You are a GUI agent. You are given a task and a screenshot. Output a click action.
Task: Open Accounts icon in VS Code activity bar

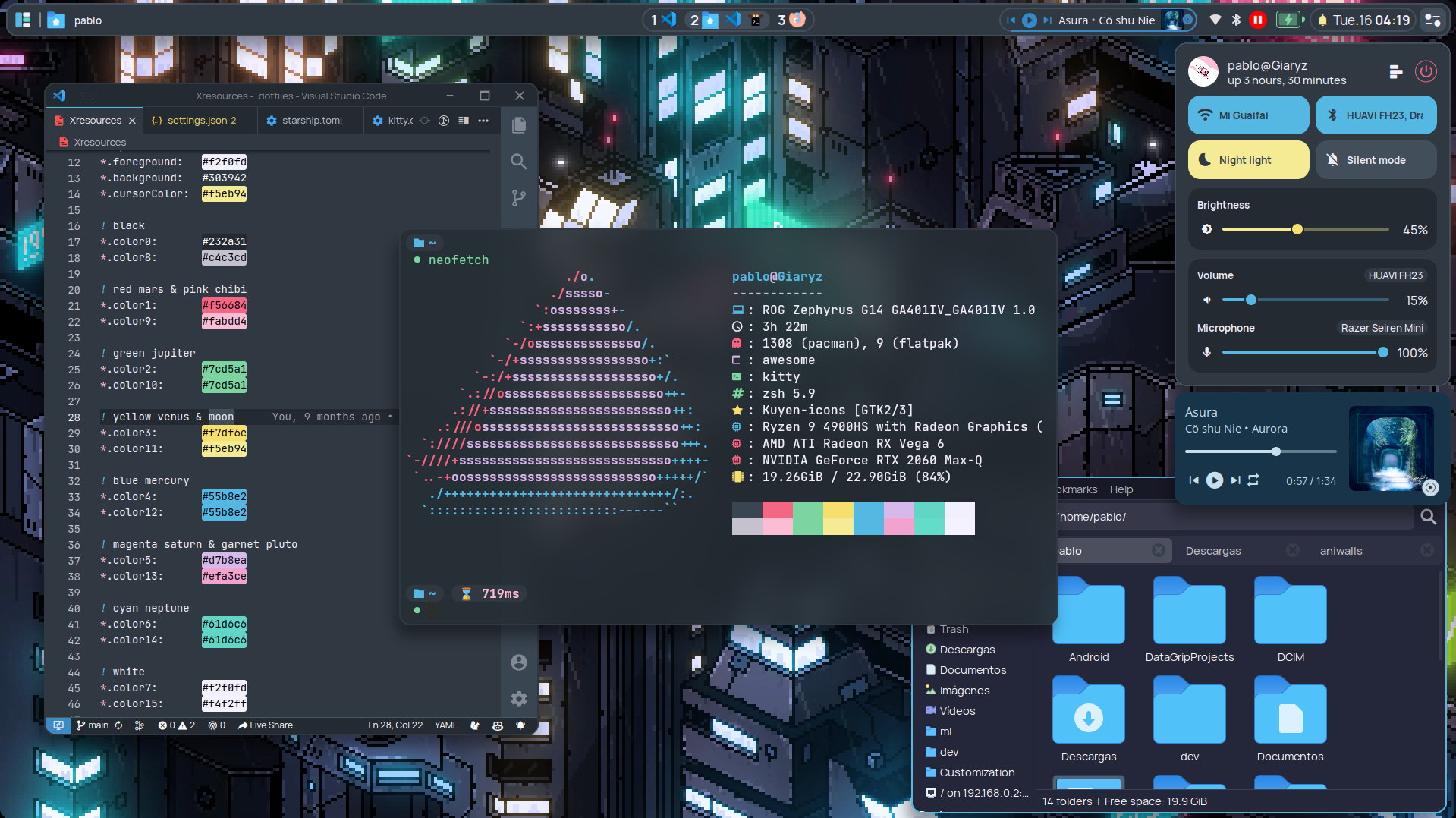pyautogui.click(x=519, y=662)
